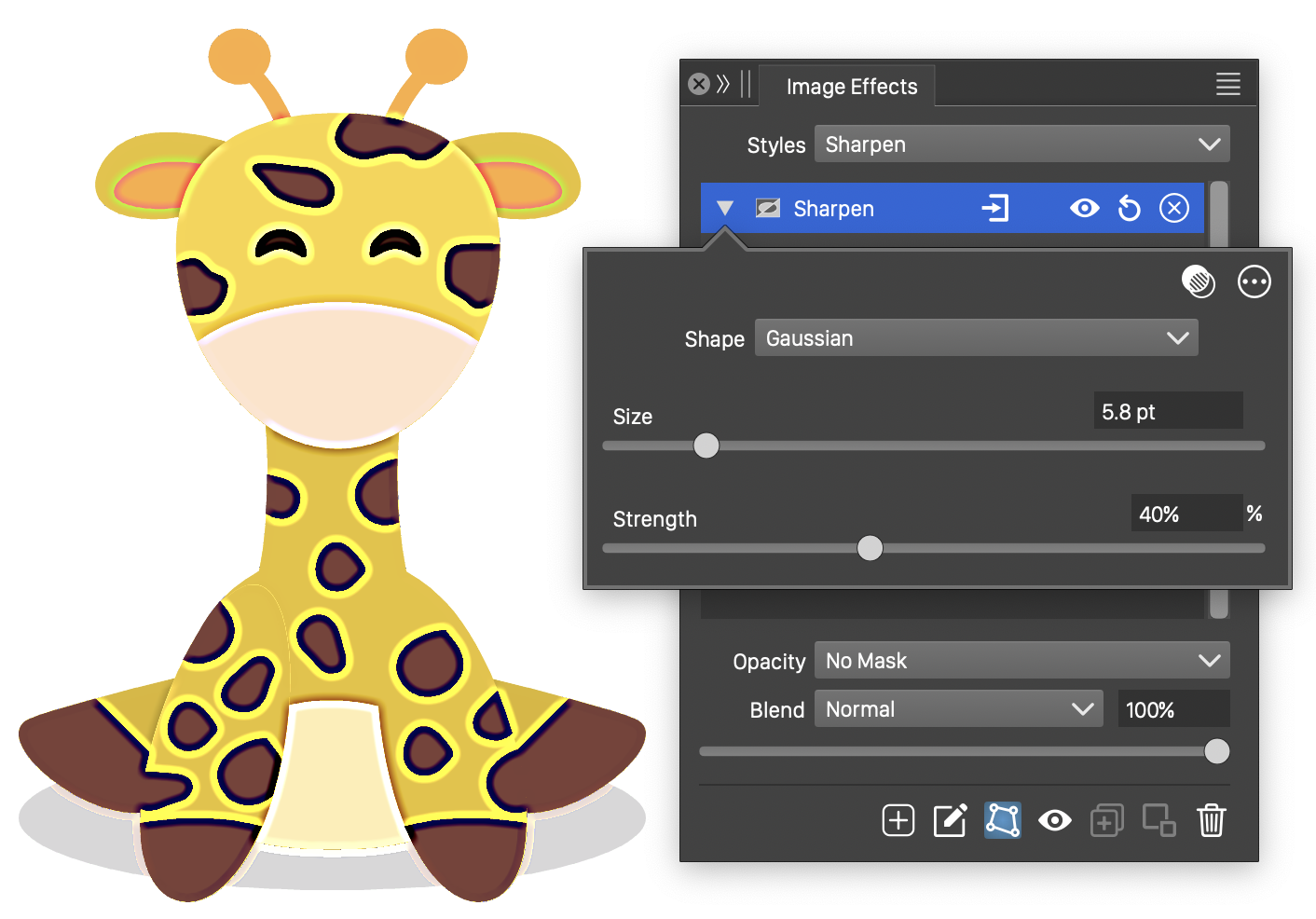Toggle Sharpen effect visibility eye
Image resolution: width=1316 pixels, height=919 pixels.
(1084, 208)
